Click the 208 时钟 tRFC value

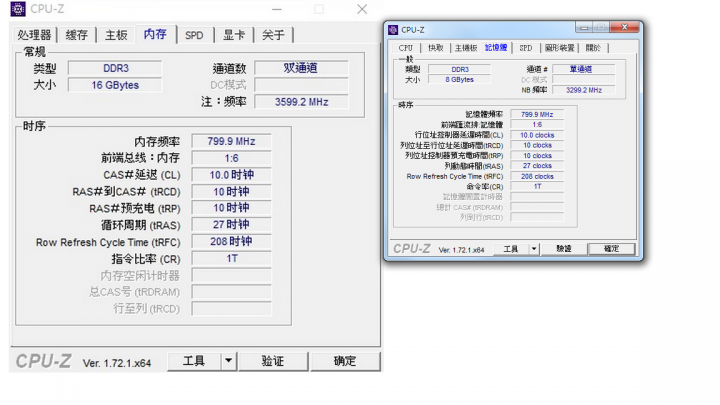coord(231,242)
